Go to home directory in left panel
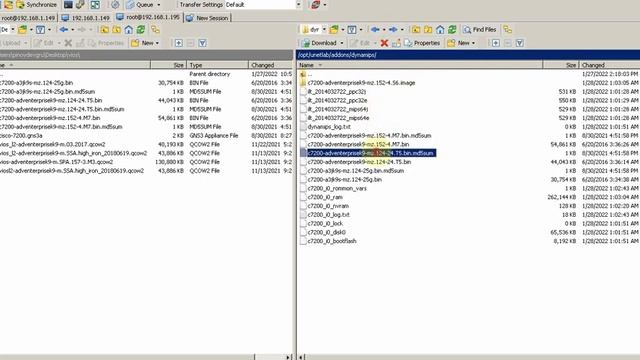 129,29
